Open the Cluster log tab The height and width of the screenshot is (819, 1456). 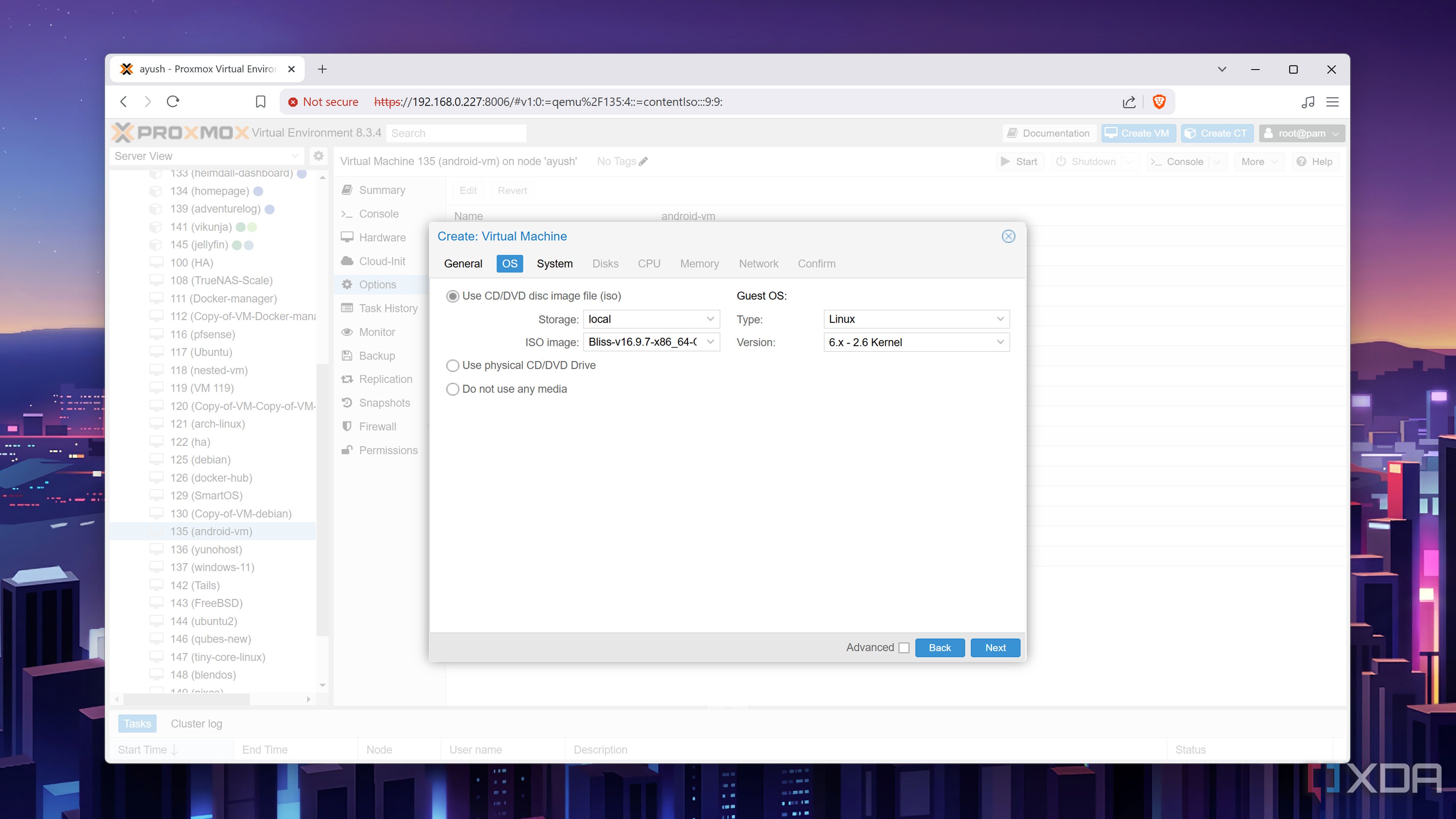(x=197, y=724)
